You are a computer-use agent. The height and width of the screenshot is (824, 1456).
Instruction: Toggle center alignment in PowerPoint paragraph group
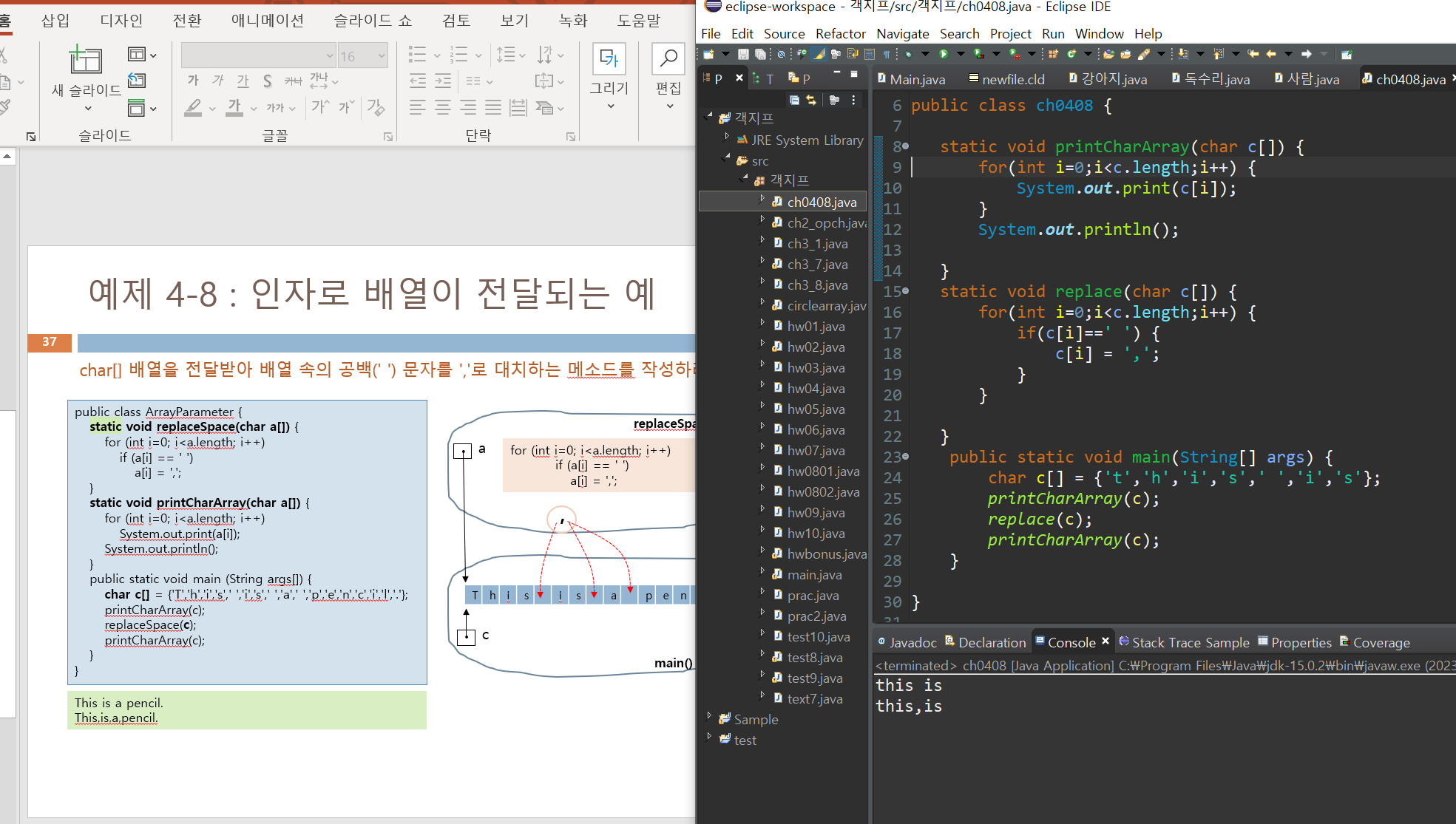(x=443, y=108)
